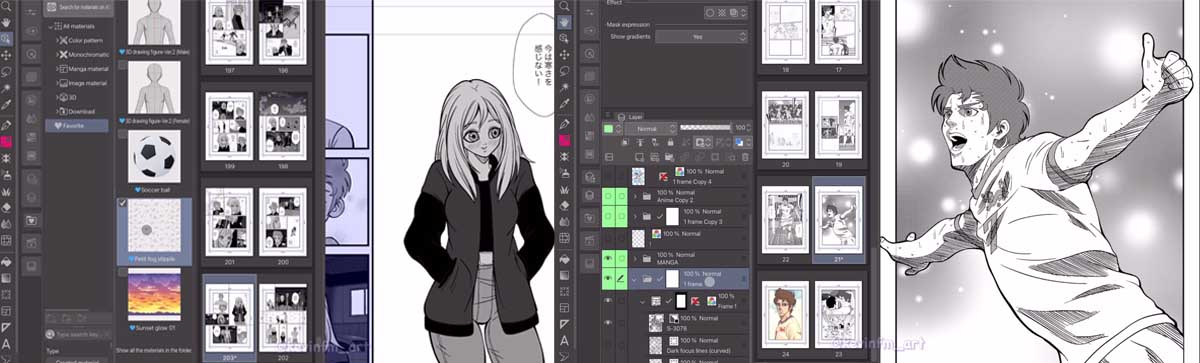Show the hidden Anime Copy 2 folder
1200x363 pixels.
click(x=607, y=195)
